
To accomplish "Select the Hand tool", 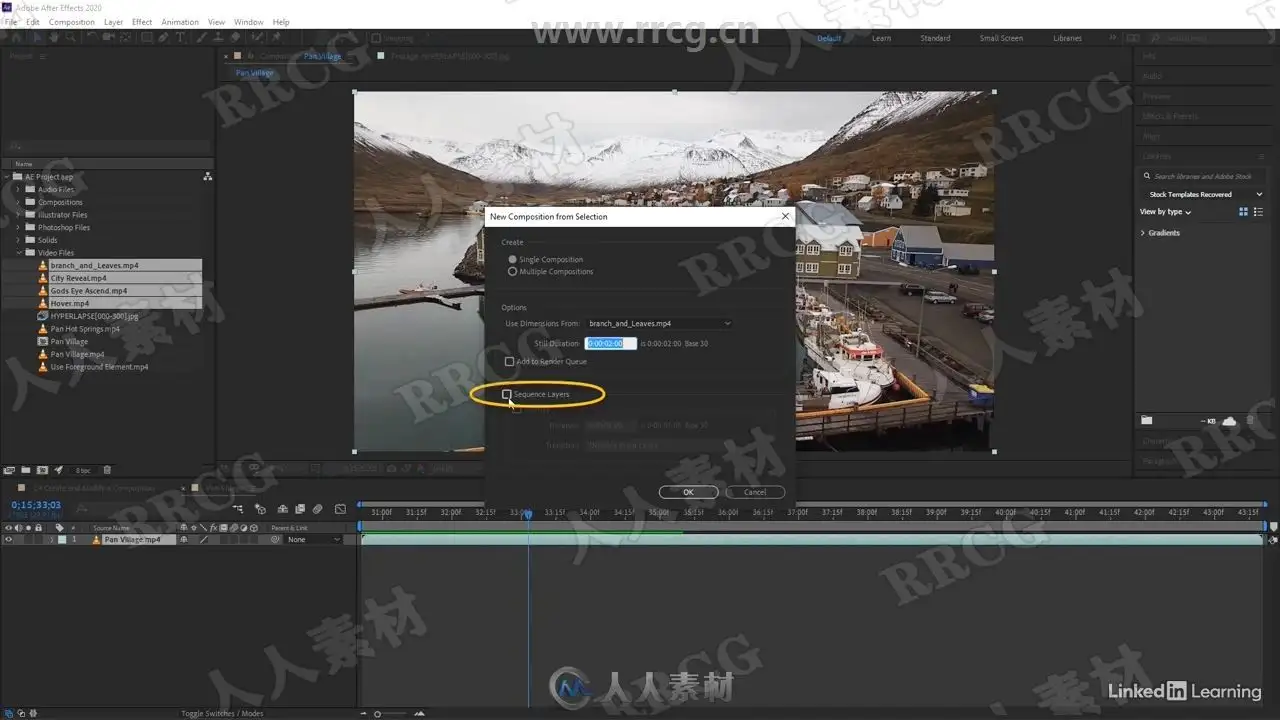I will click(x=54, y=37).
